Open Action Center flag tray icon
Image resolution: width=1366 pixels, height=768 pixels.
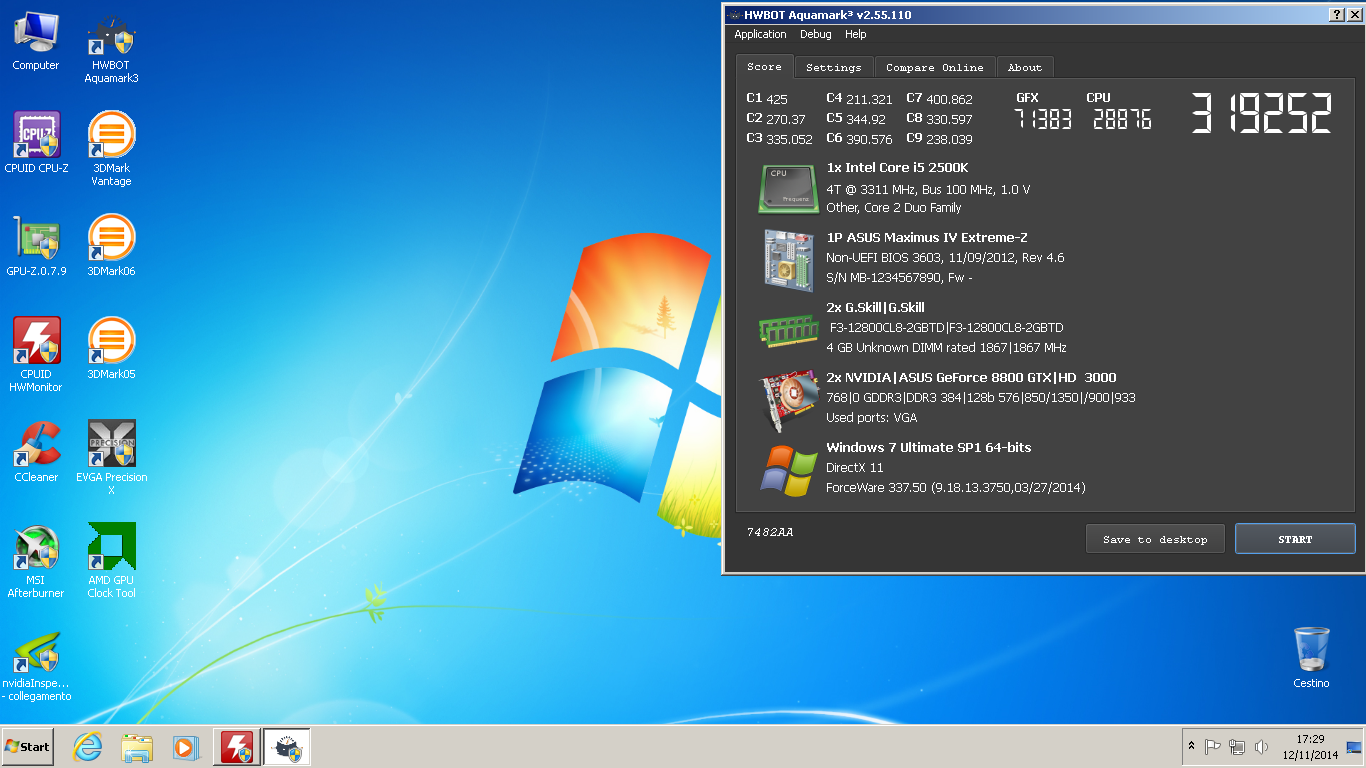tap(1212, 747)
